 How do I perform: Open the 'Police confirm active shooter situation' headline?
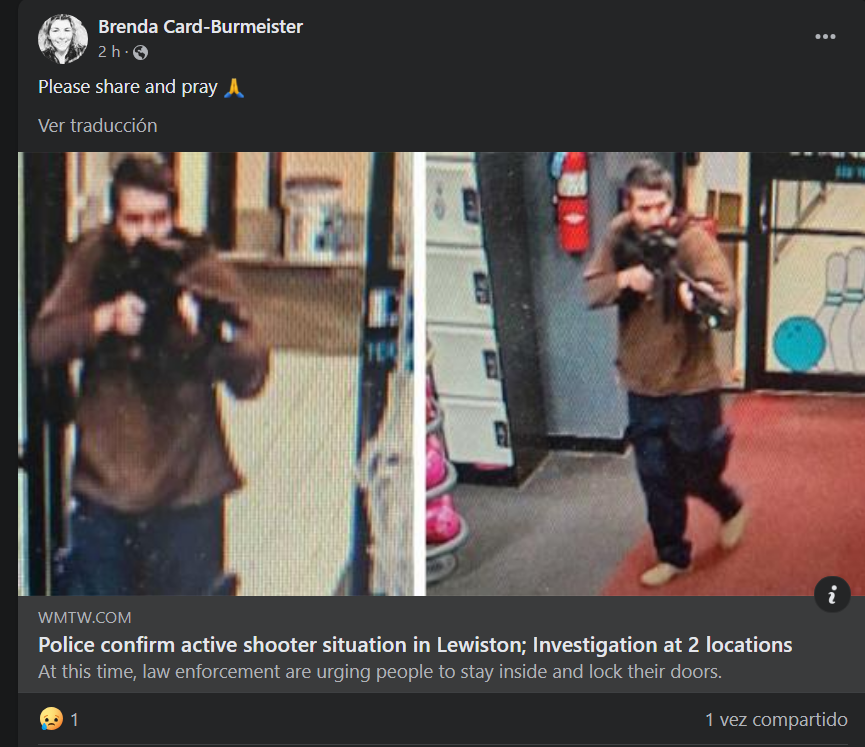point(415,644)
